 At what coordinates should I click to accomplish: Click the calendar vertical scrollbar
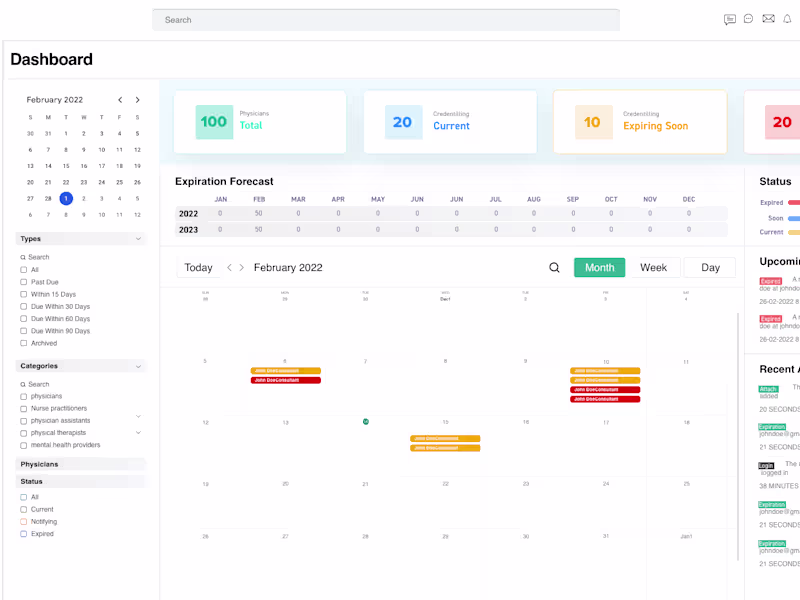point(738,436)
